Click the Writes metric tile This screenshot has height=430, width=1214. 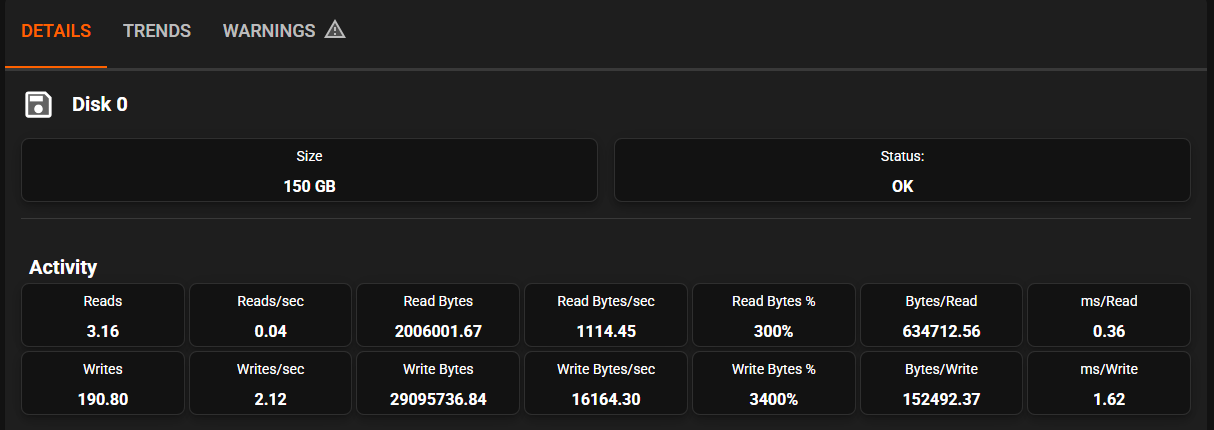(x=103, y=383)
